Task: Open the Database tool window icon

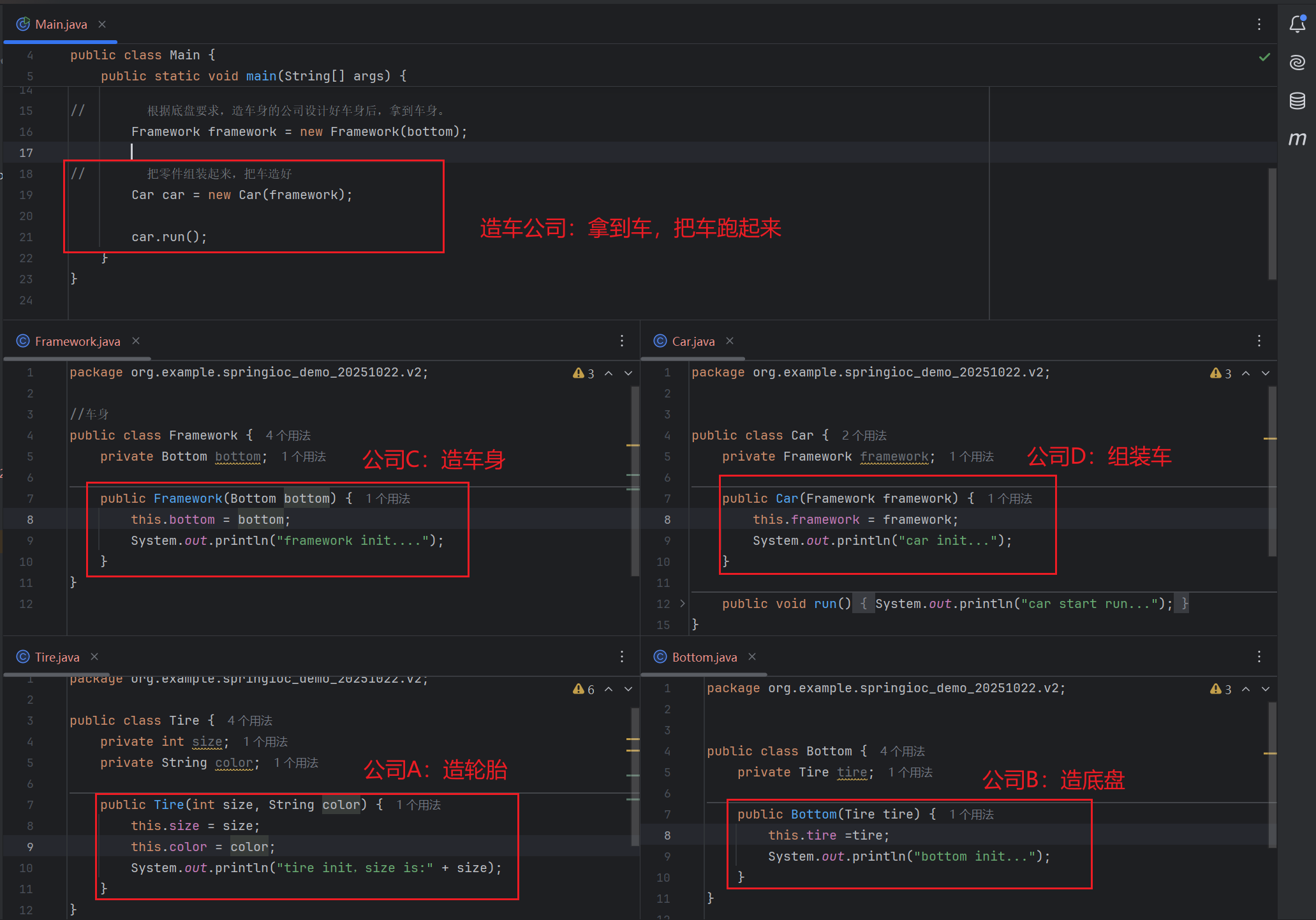Action: (x=1297, y=101)
